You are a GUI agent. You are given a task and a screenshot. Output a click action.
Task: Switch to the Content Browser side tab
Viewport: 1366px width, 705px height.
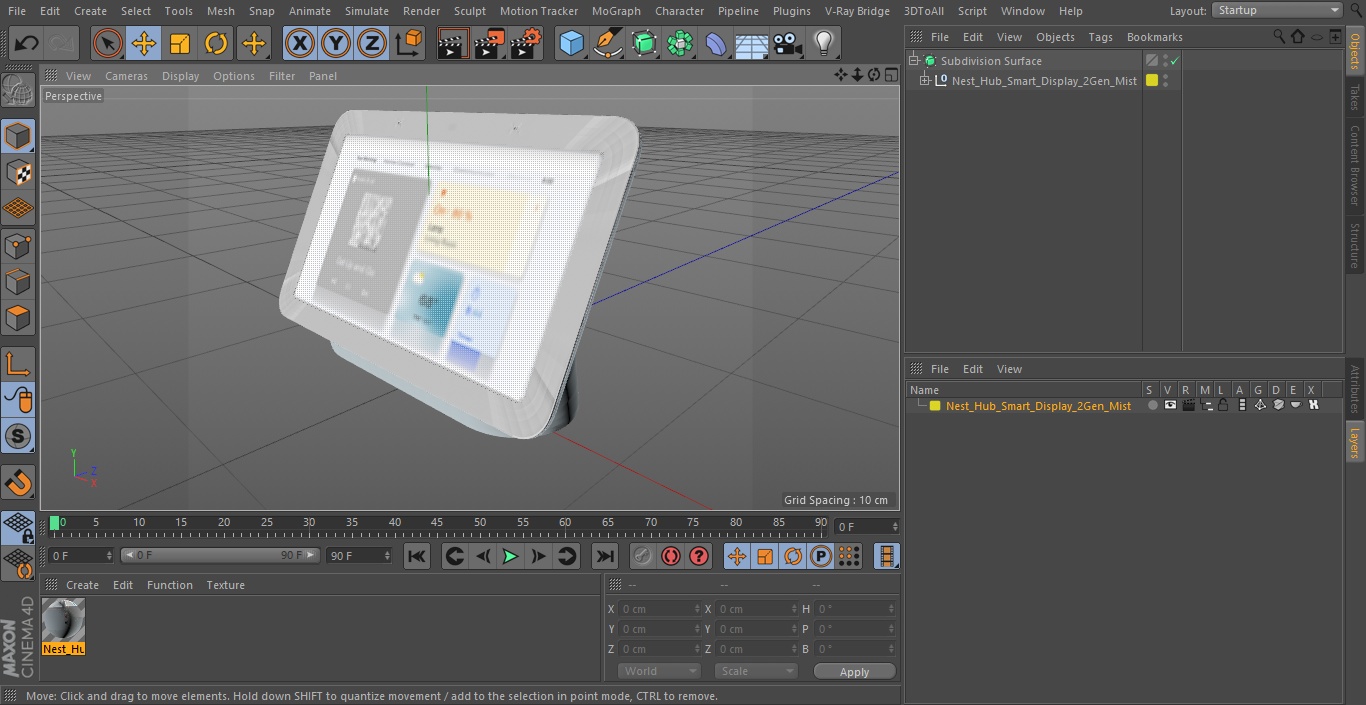tap(1355, 165)
